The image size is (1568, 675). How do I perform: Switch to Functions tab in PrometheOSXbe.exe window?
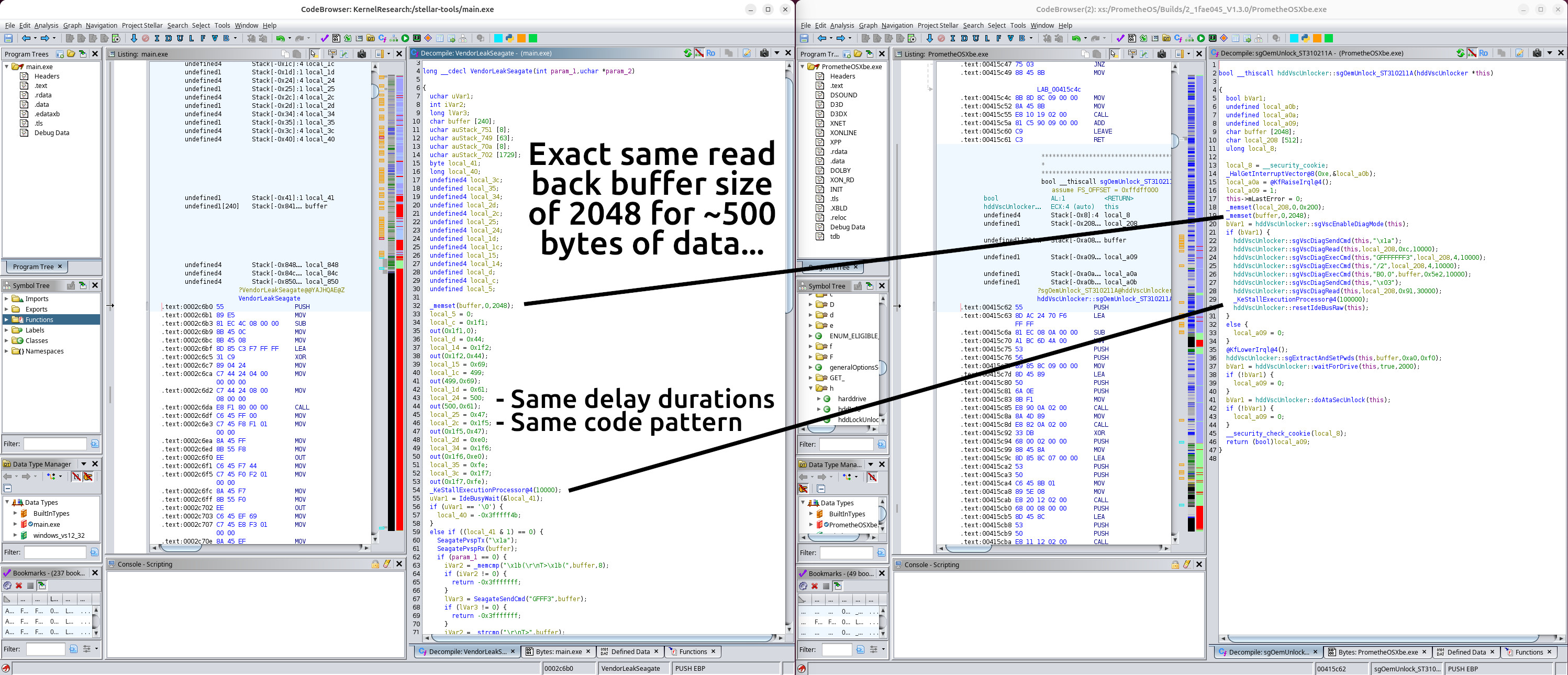[1528, 652]
